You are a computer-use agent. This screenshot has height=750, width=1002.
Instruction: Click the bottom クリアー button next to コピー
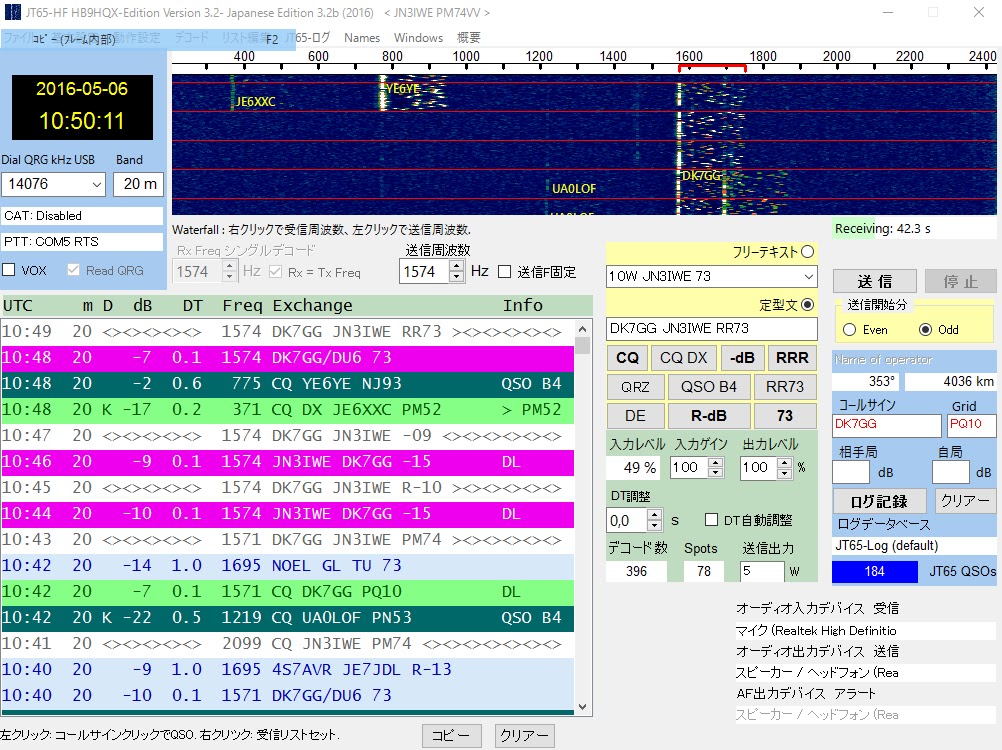click(x=524, y=735)
